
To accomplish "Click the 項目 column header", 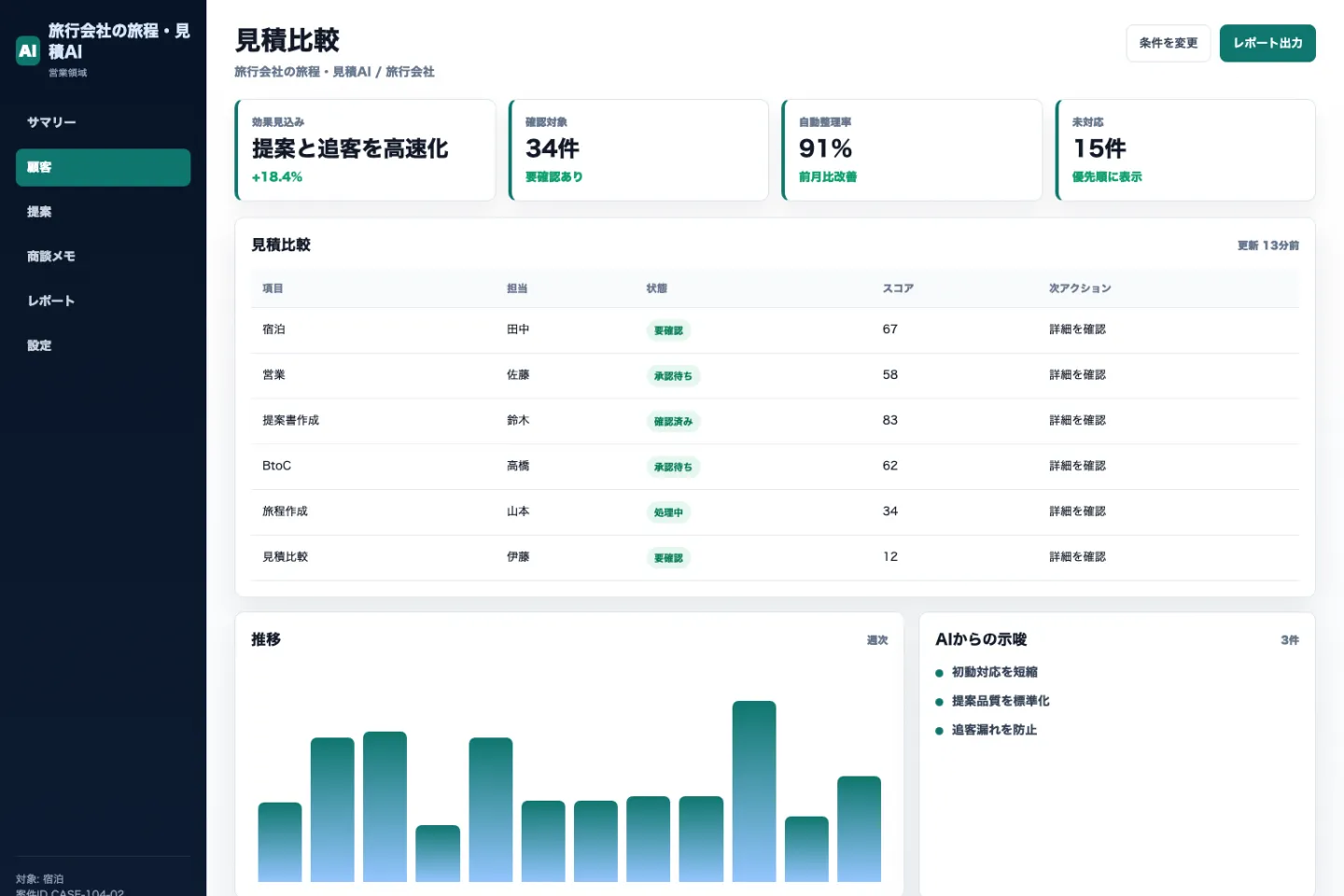I will (x=273, y=288).
